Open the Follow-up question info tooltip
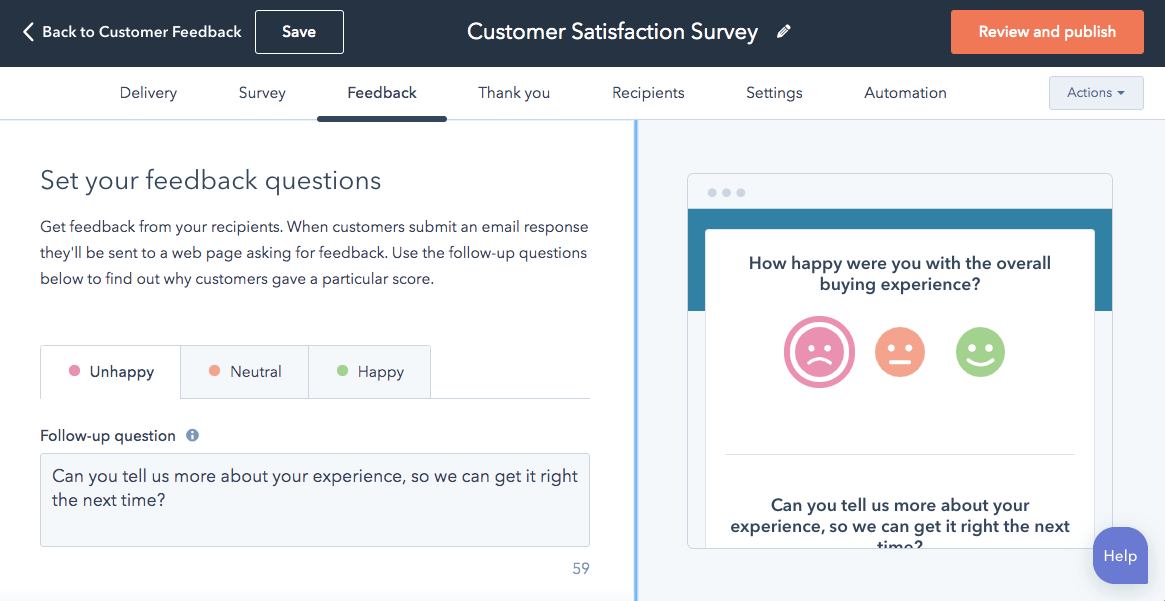This screenshot has height=601, width=1165. 192,435
